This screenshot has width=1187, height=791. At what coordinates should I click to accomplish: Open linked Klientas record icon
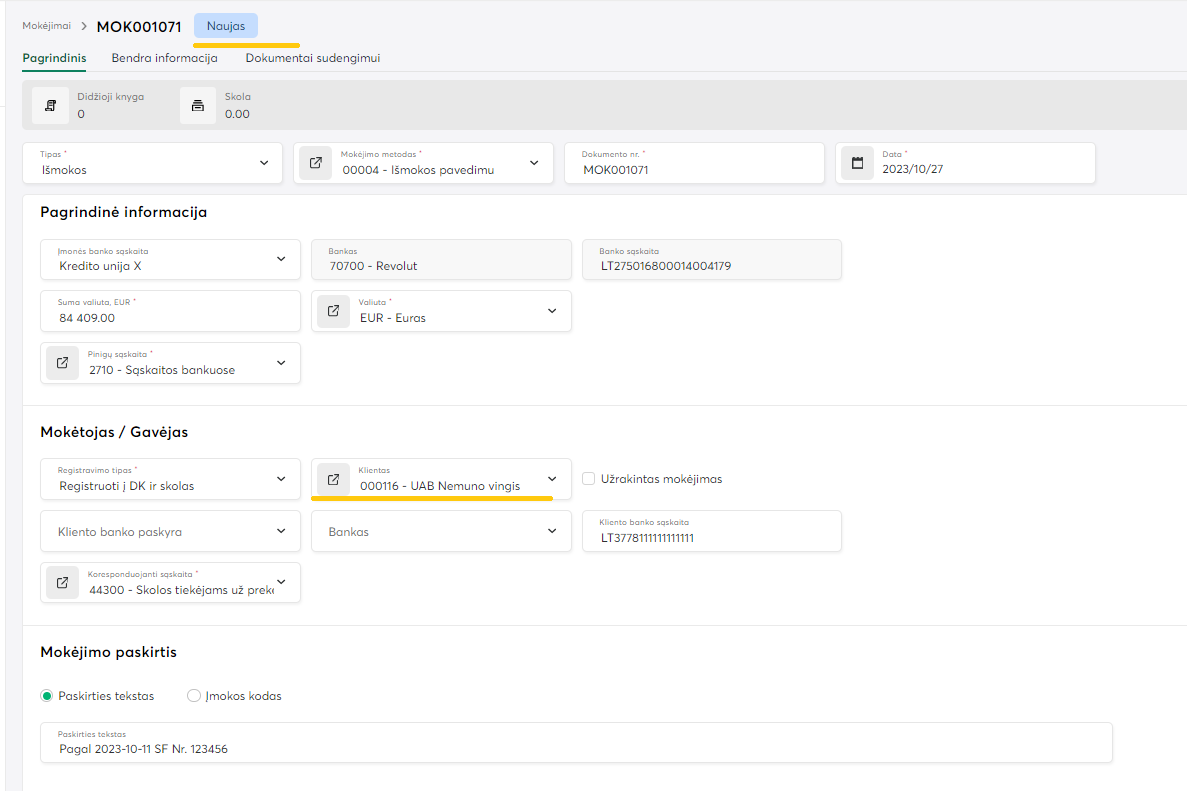pyautogui.click(x=334, y=479)
